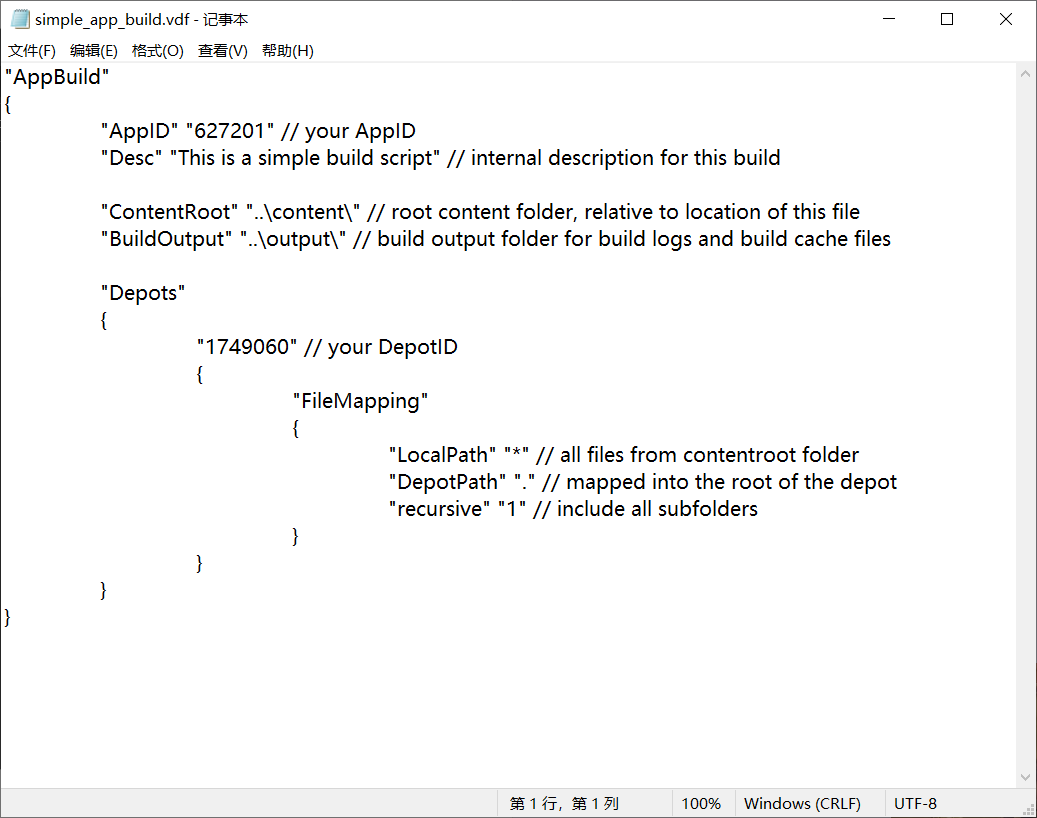Click the UTF-8 encoding status entry
The image size is (1037, 818).
click(x=915, y=803)
